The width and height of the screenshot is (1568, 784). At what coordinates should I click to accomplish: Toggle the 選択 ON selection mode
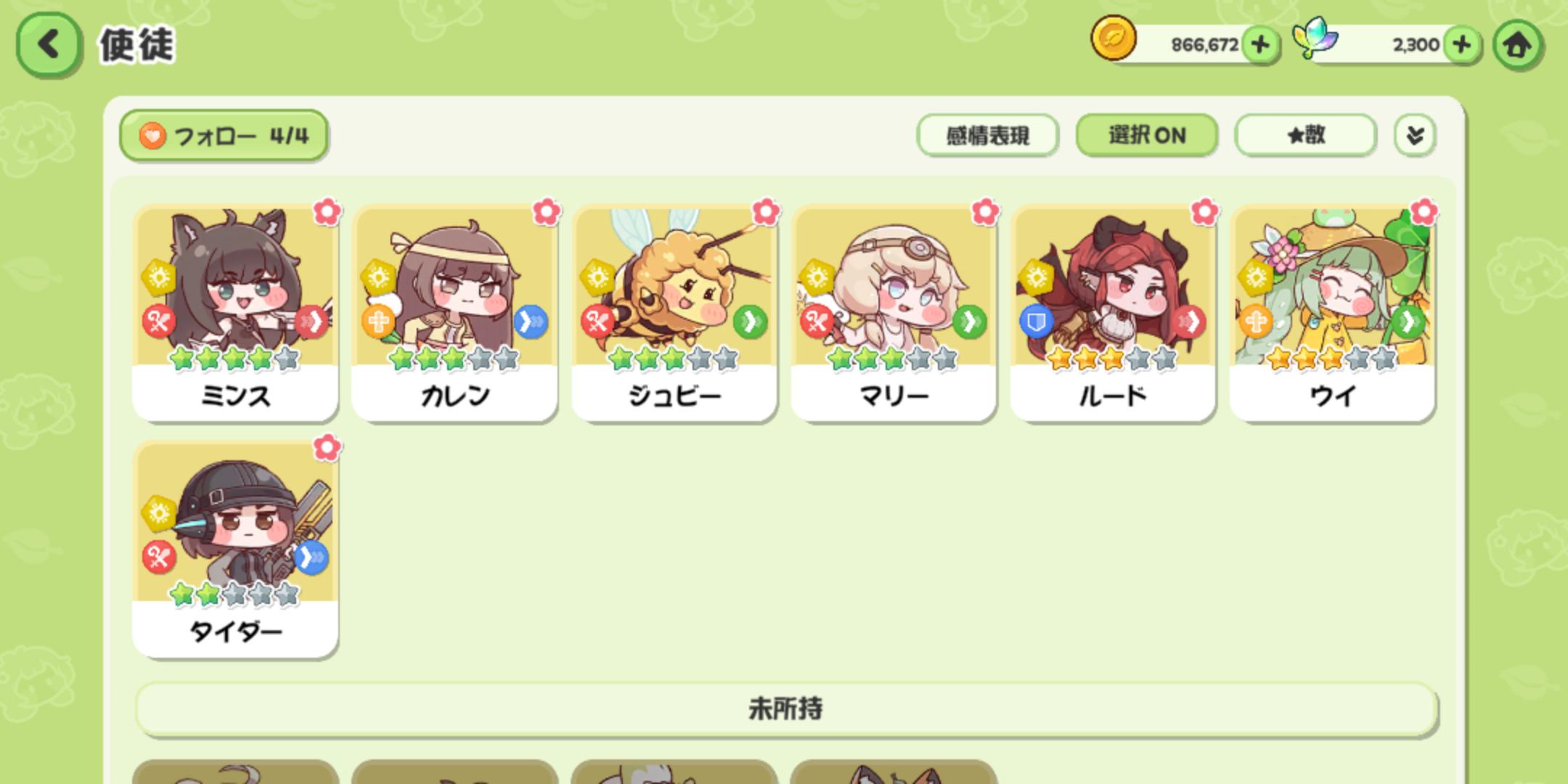tap(1146, 135)
